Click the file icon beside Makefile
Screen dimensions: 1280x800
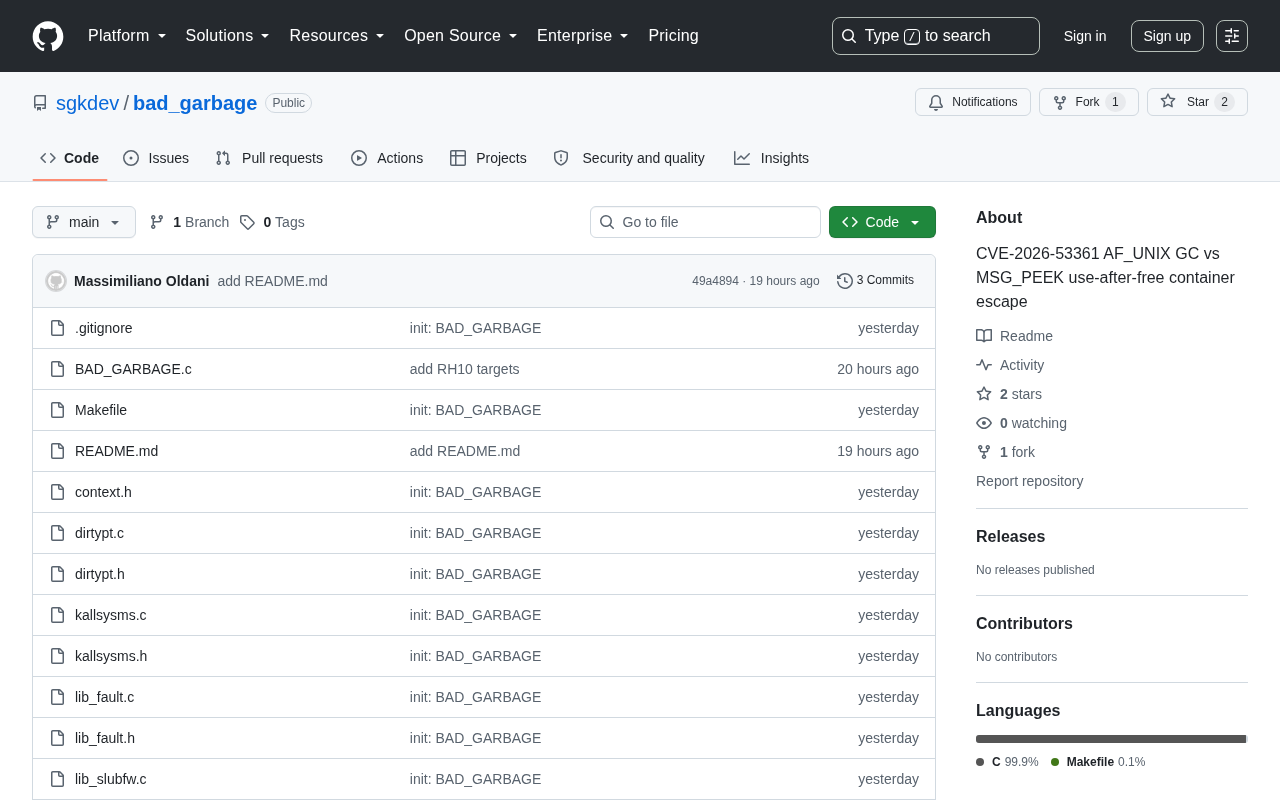[58, 410]
